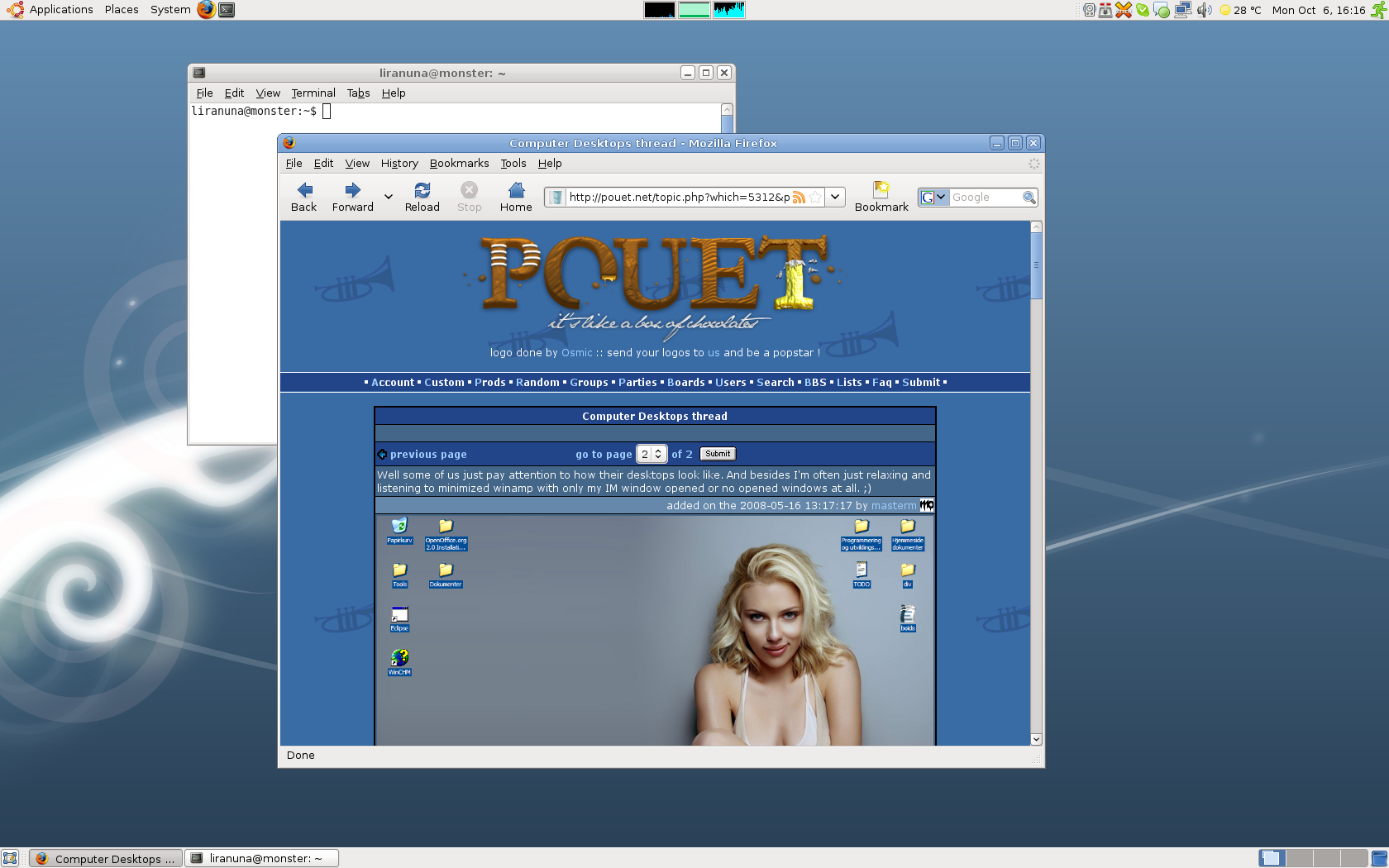This screenshot has width=1389, height=868.
Task: Follow the previous page link
Action: click(x=428, y=454)
